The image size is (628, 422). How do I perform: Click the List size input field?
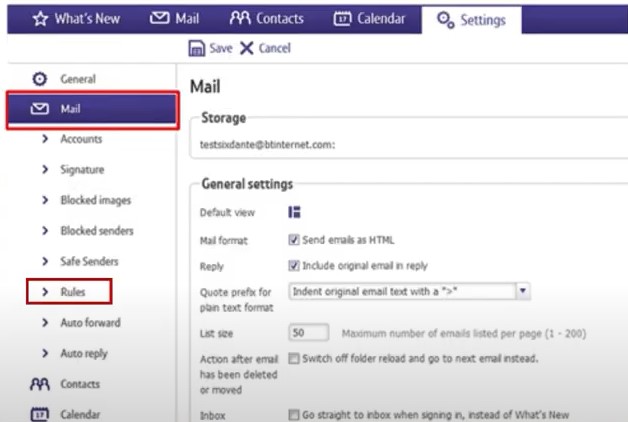pos(308,333)
